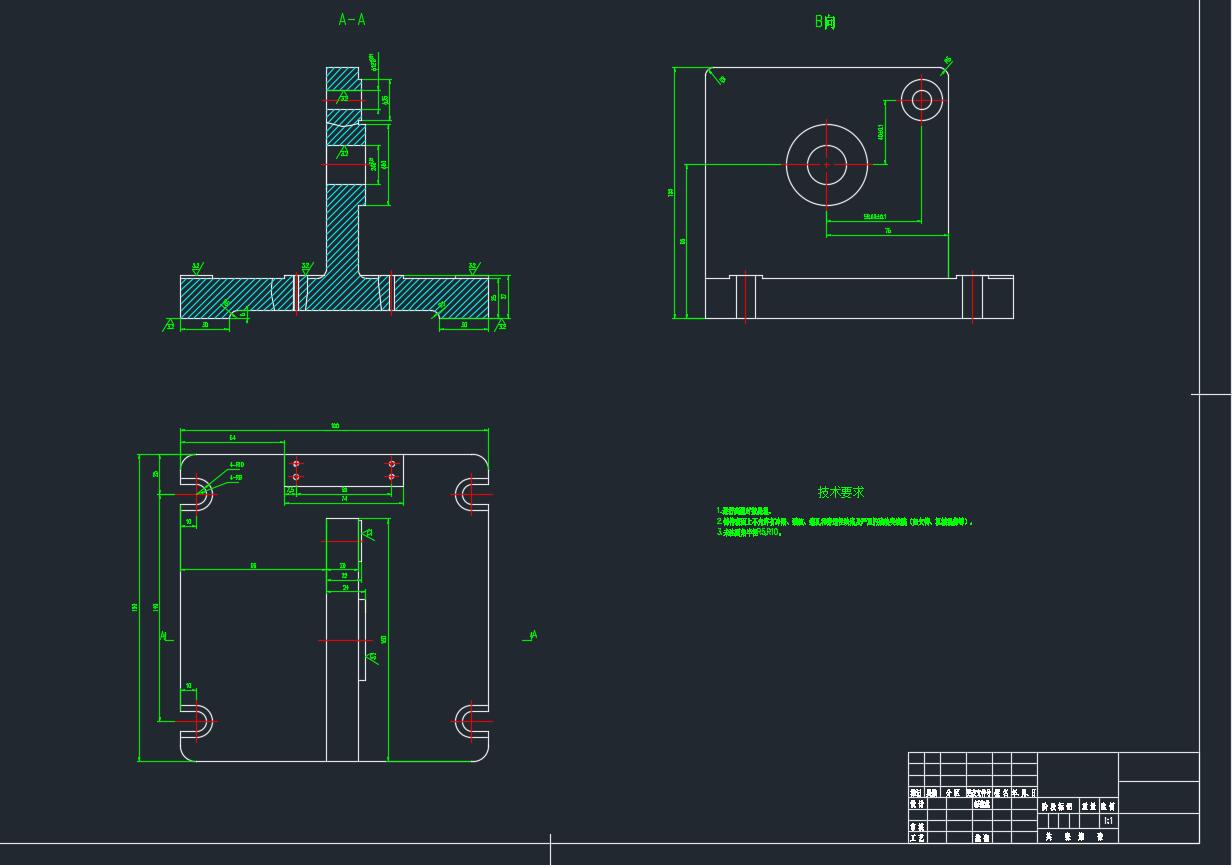
Task: Click the 76 horizontal dimension in B view
Action: tap(887, 231)
